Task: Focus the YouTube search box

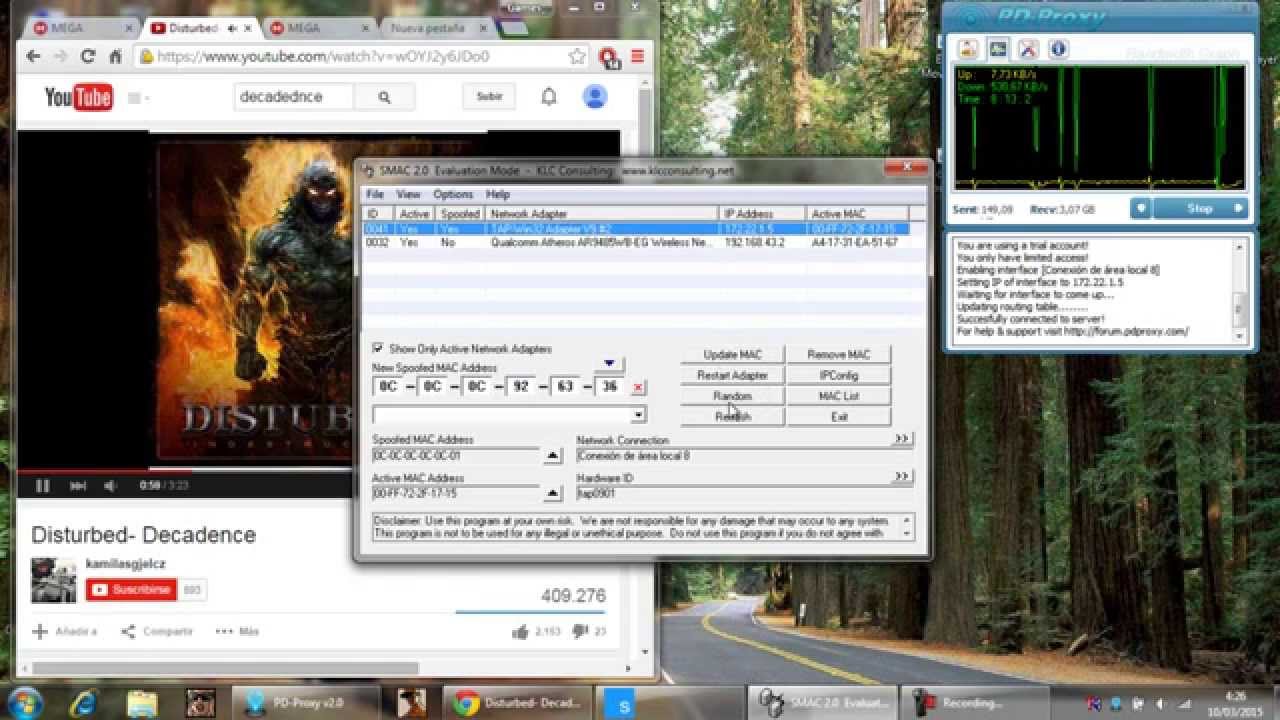Action: [294, 97]
